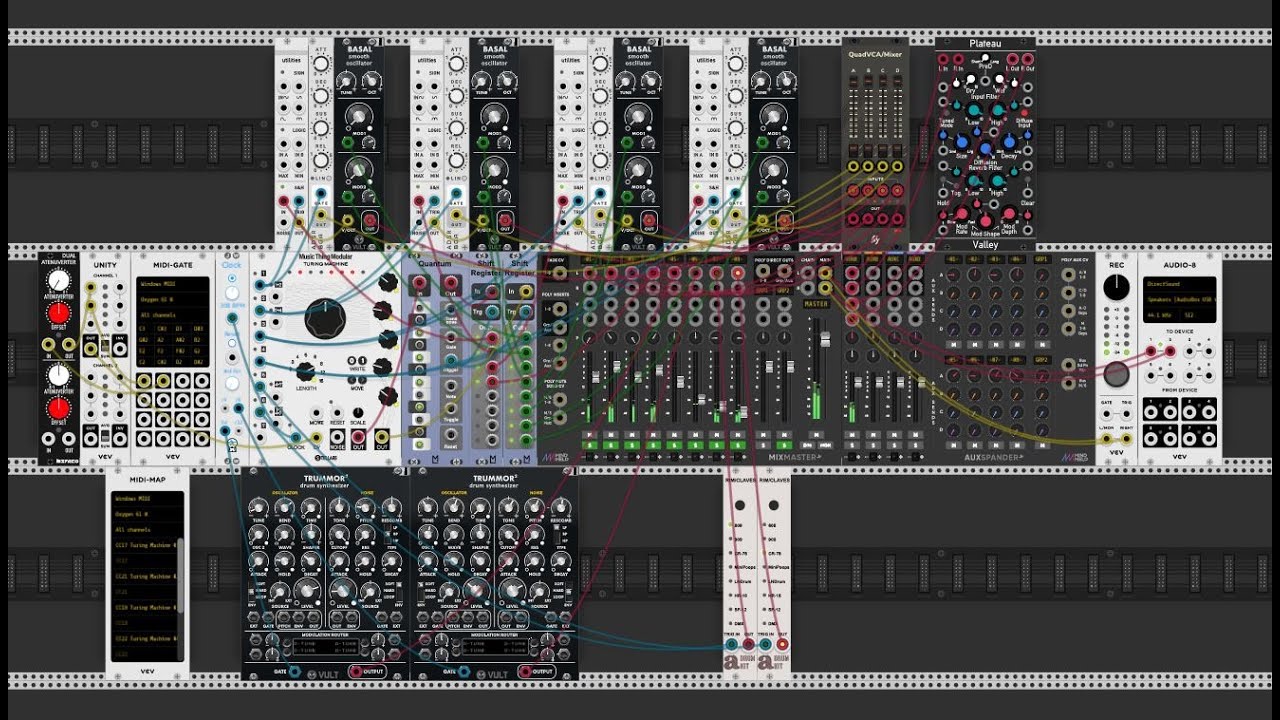This screenshot has width=1280, height=720.
Task: Start recording with the REC module's round button
Action: (1117, 374)
